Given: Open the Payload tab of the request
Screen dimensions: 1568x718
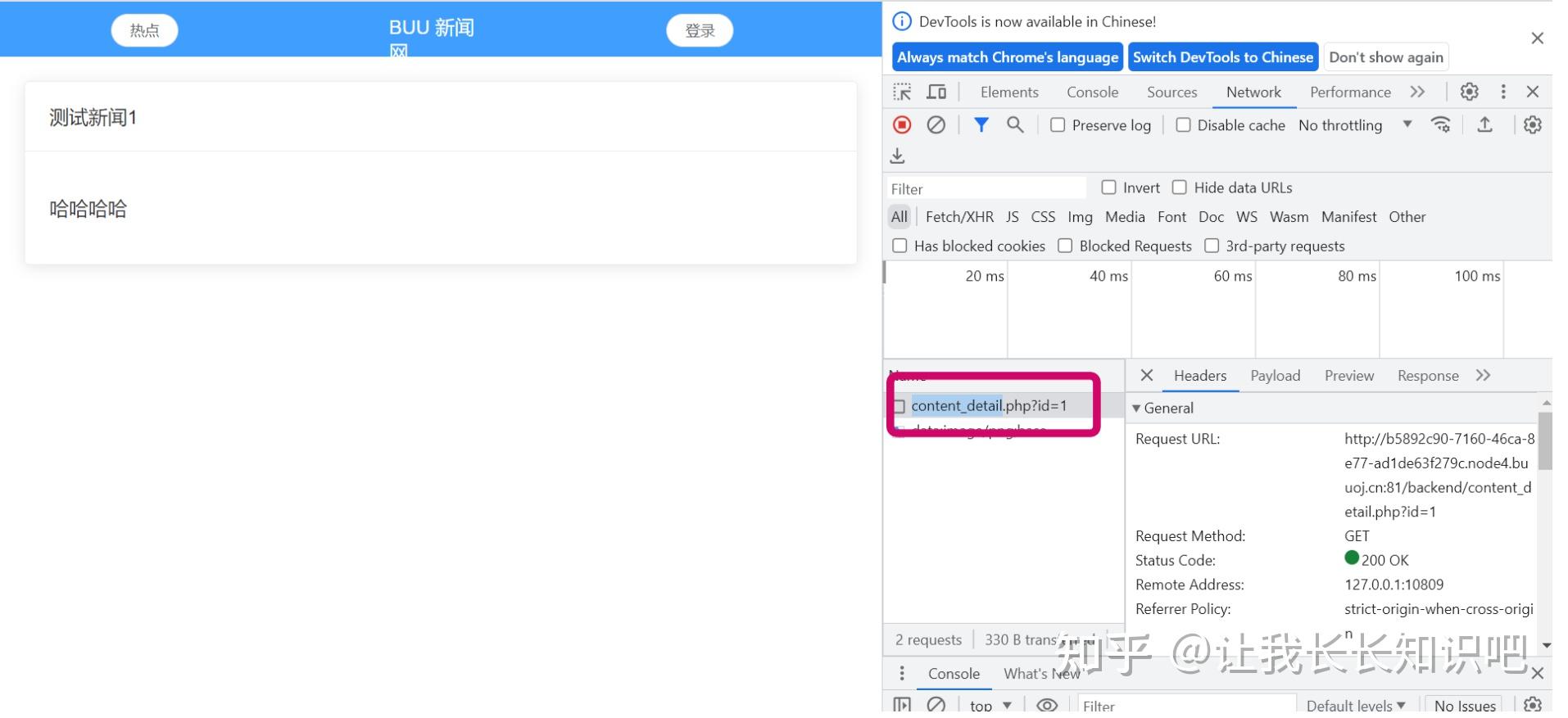Looking at the screenshot, I should point(1275,376).
